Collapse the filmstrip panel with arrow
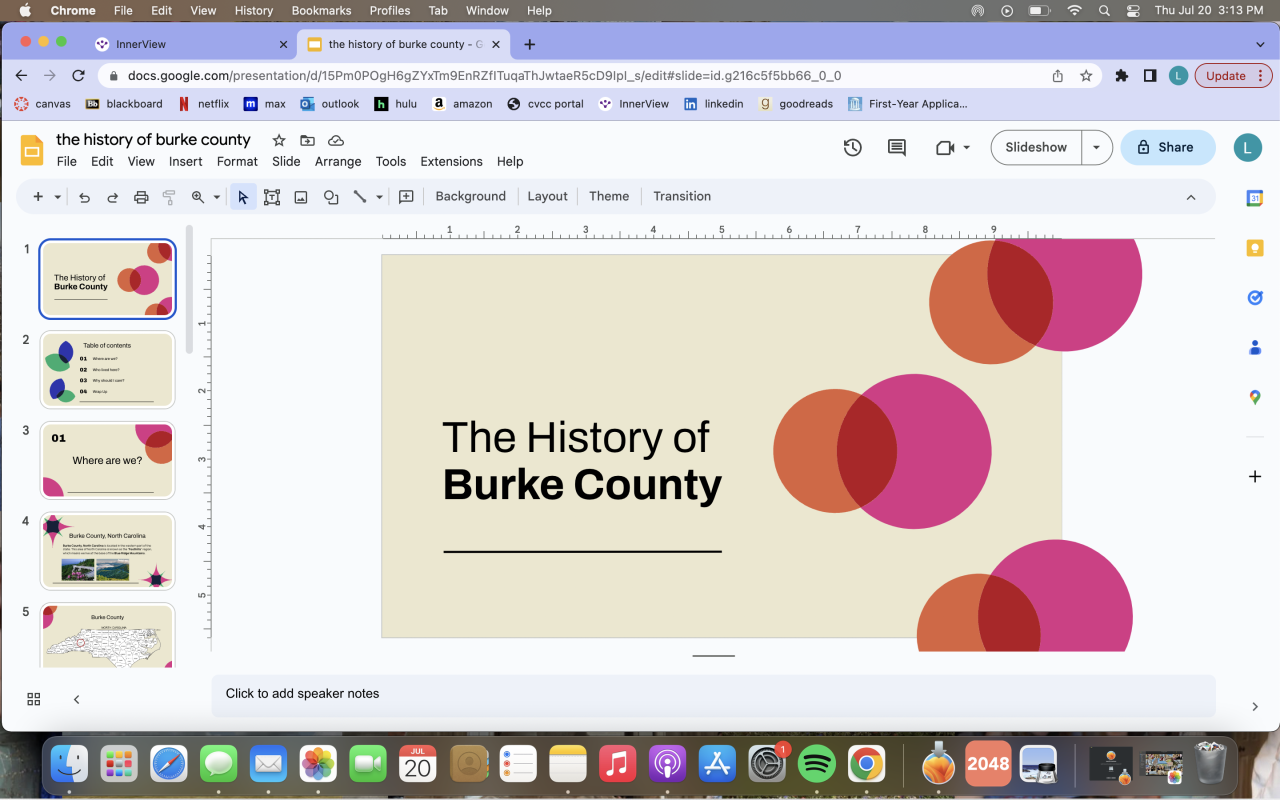This screenshot has height=800, width=1280. 77,699
